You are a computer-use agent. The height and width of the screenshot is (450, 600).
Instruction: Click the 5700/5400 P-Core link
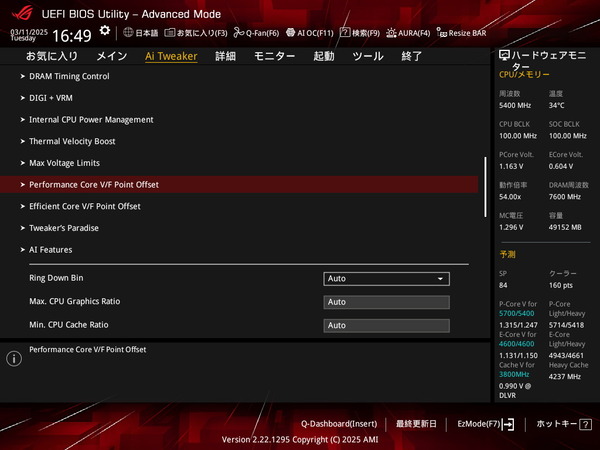[x=517, y=313]
